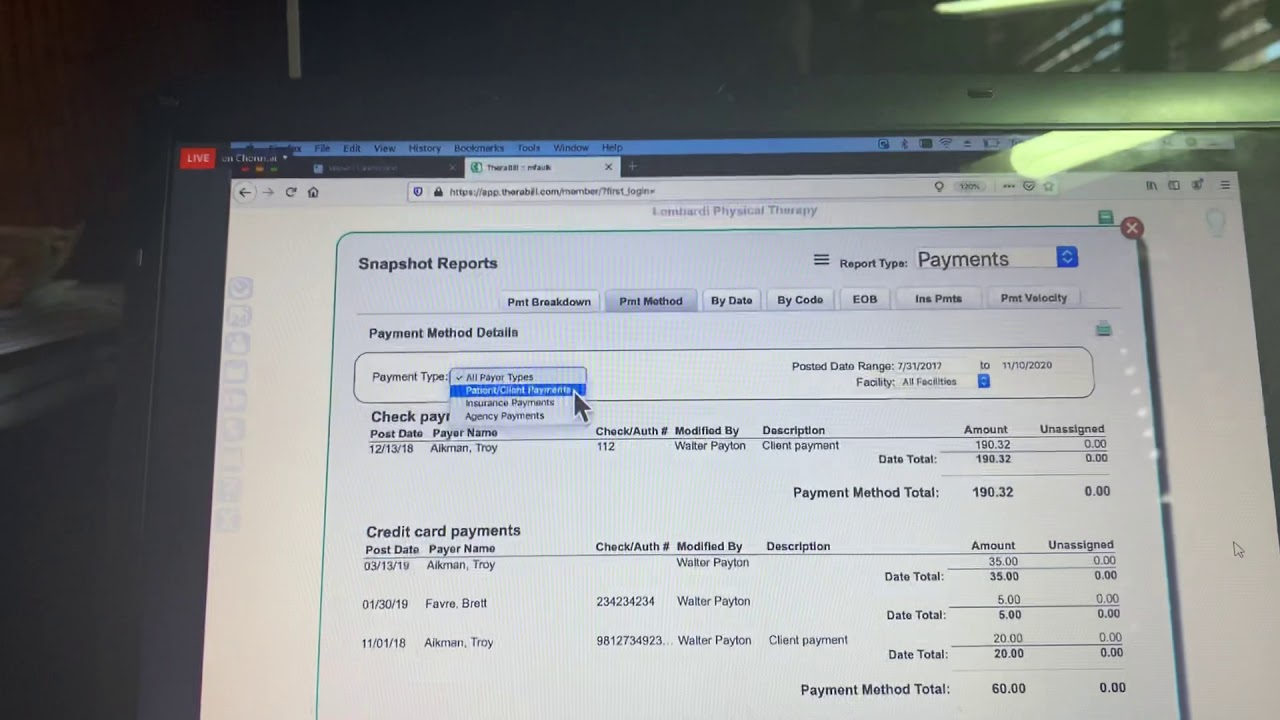Switch to the Ins Pmts tab
The height and width of the screenshot is (720, 1280).
pyautogui.click(x=938, y=298)
